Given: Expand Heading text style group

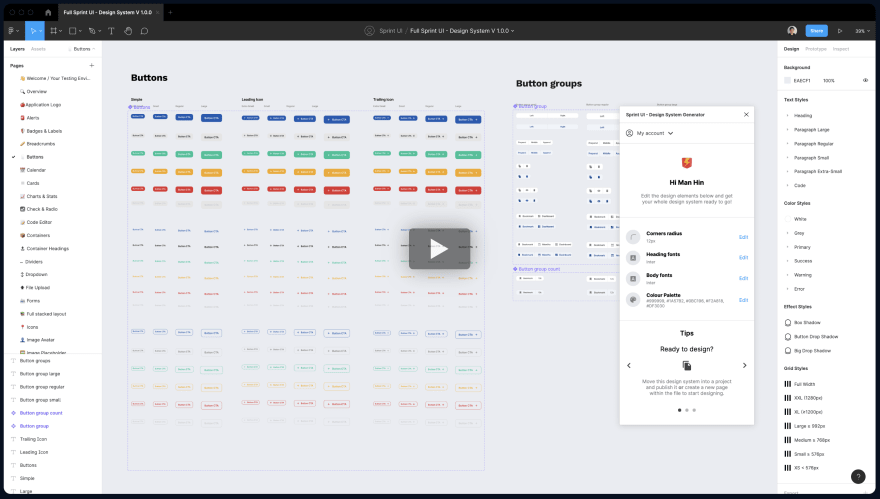Looking at the screenshot, I should pyautogui.click(x=787, y=116).
